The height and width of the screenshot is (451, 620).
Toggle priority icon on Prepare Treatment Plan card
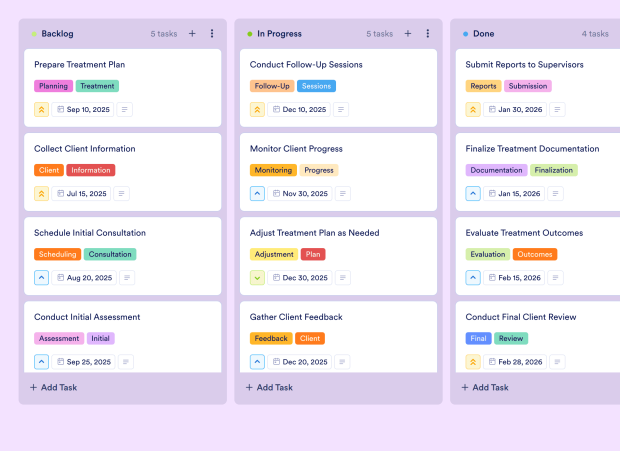(x=42, y=110)
